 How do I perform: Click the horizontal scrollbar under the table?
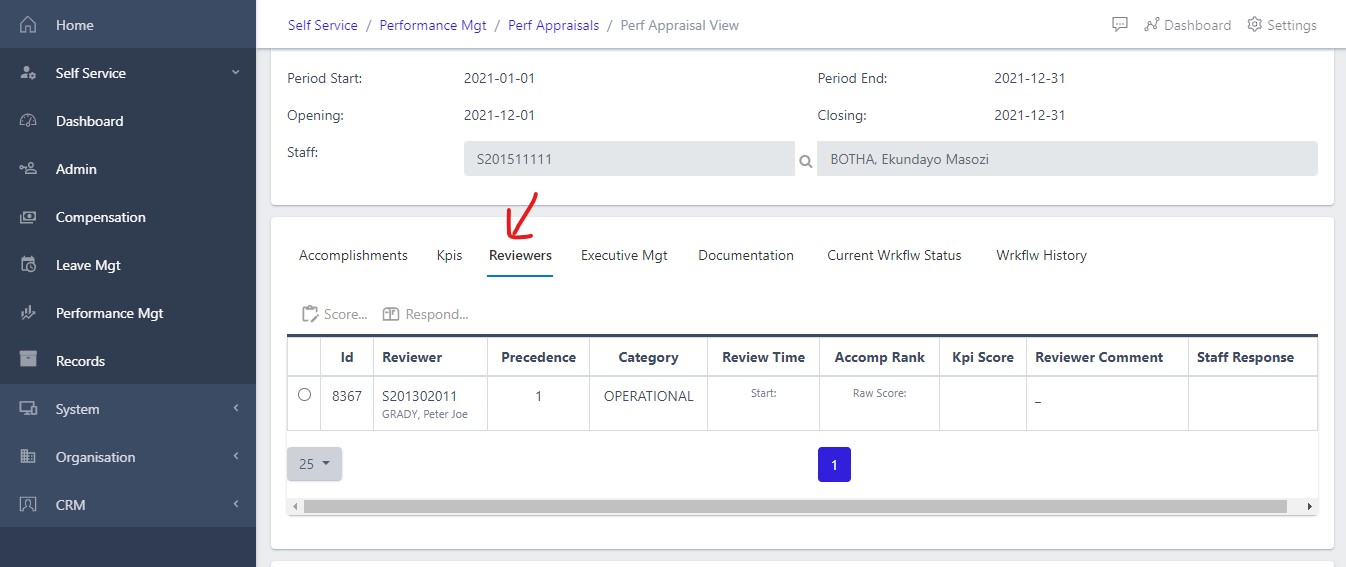795,507
